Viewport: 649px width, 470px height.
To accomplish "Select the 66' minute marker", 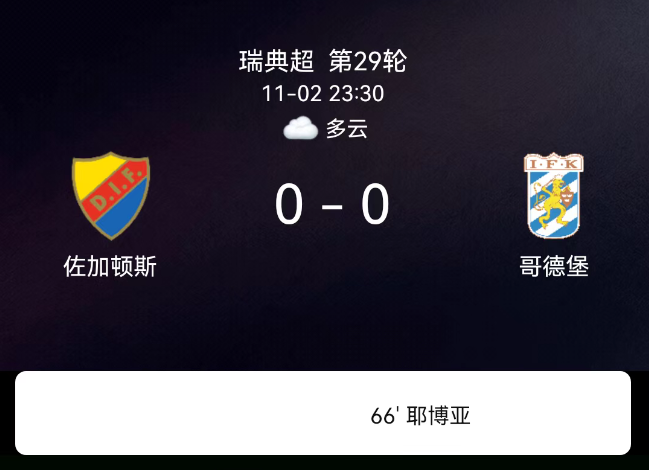I will [385, 416].
